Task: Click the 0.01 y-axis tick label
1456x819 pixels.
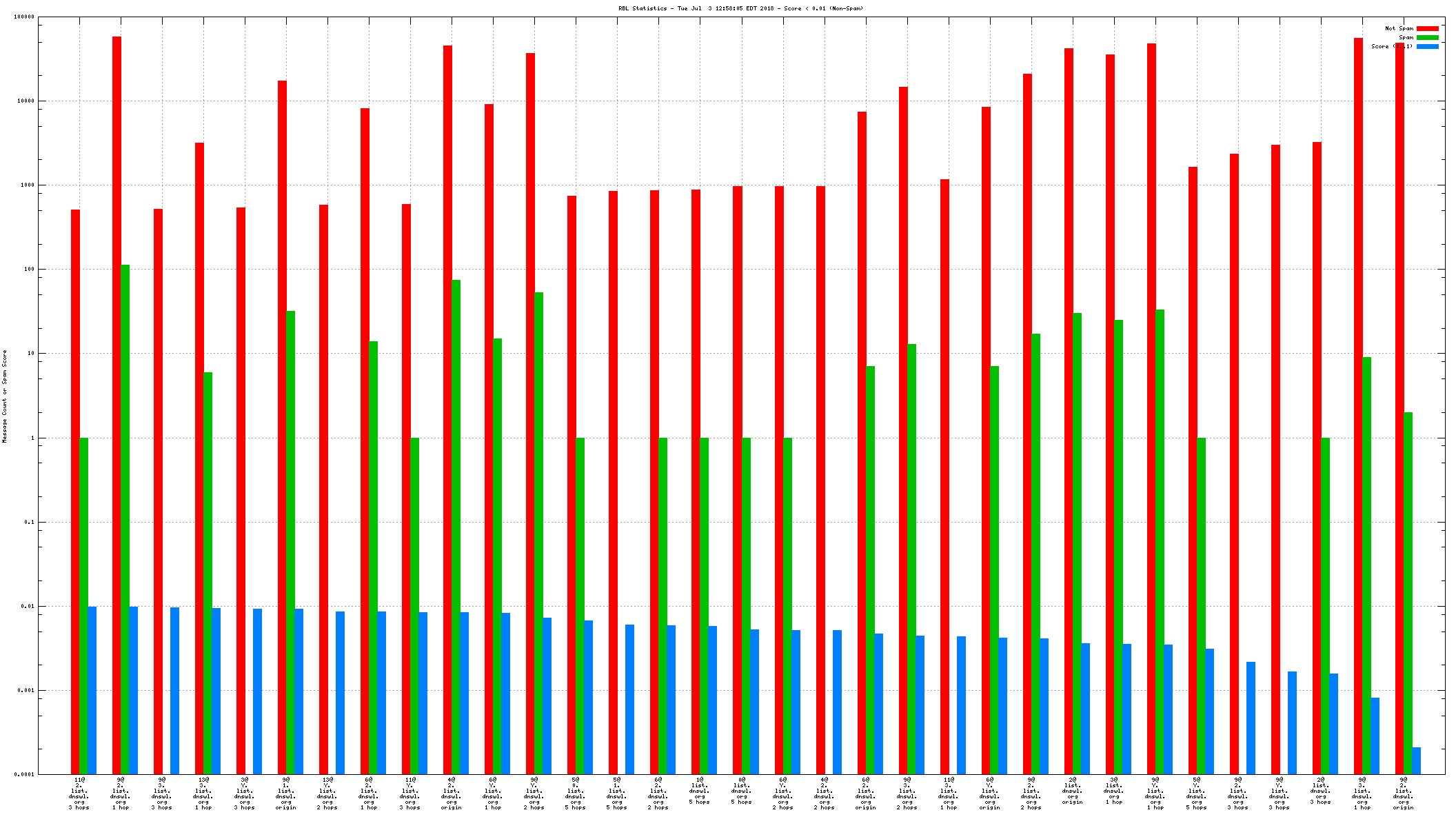Action: (28, 606)
